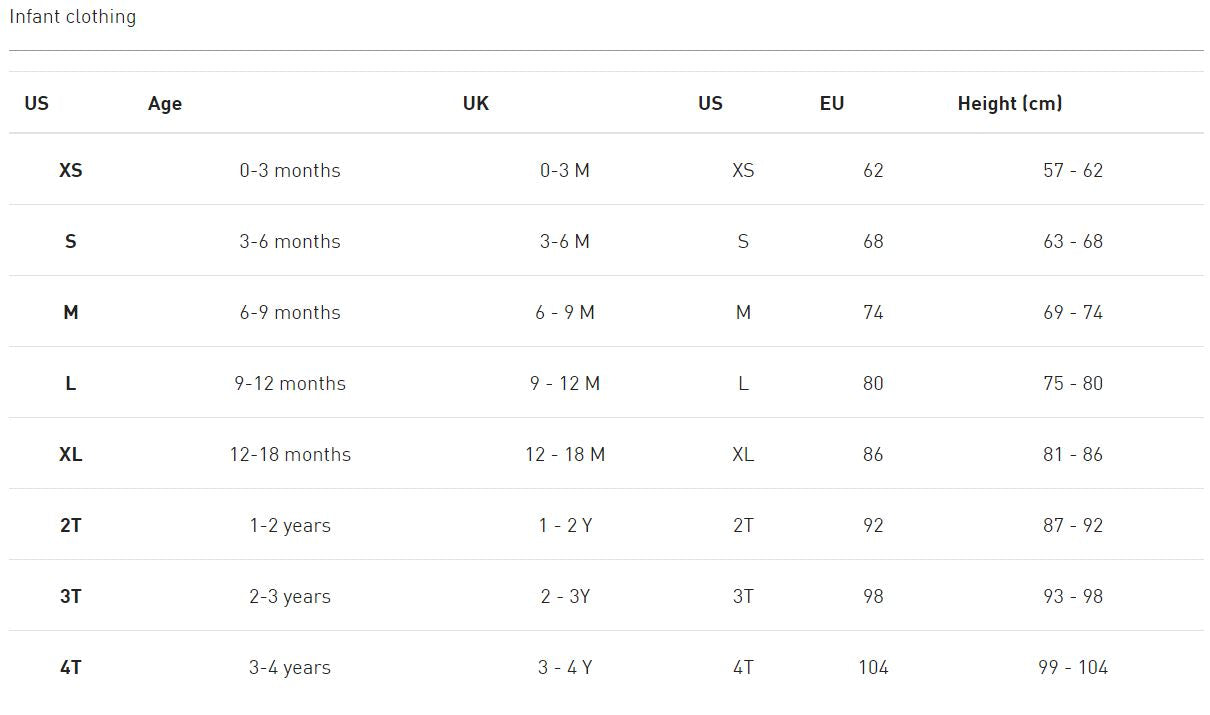
Task: Select height range "57 - 62"
Action: 1073,171
